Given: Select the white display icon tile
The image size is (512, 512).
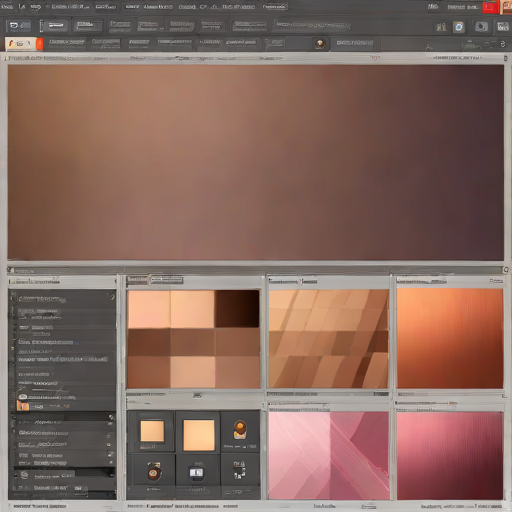Looking at the screenshot, I should point(196,473).
